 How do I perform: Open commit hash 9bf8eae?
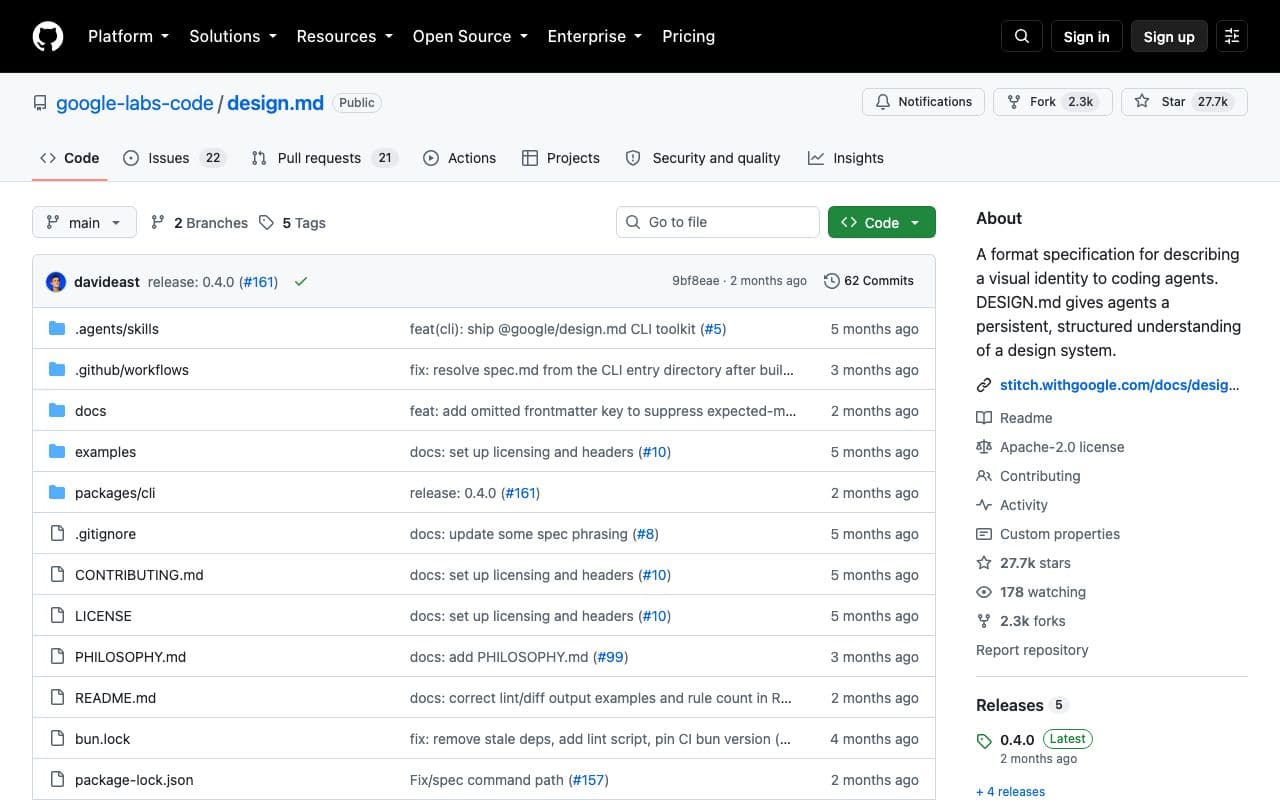point(695,281)
